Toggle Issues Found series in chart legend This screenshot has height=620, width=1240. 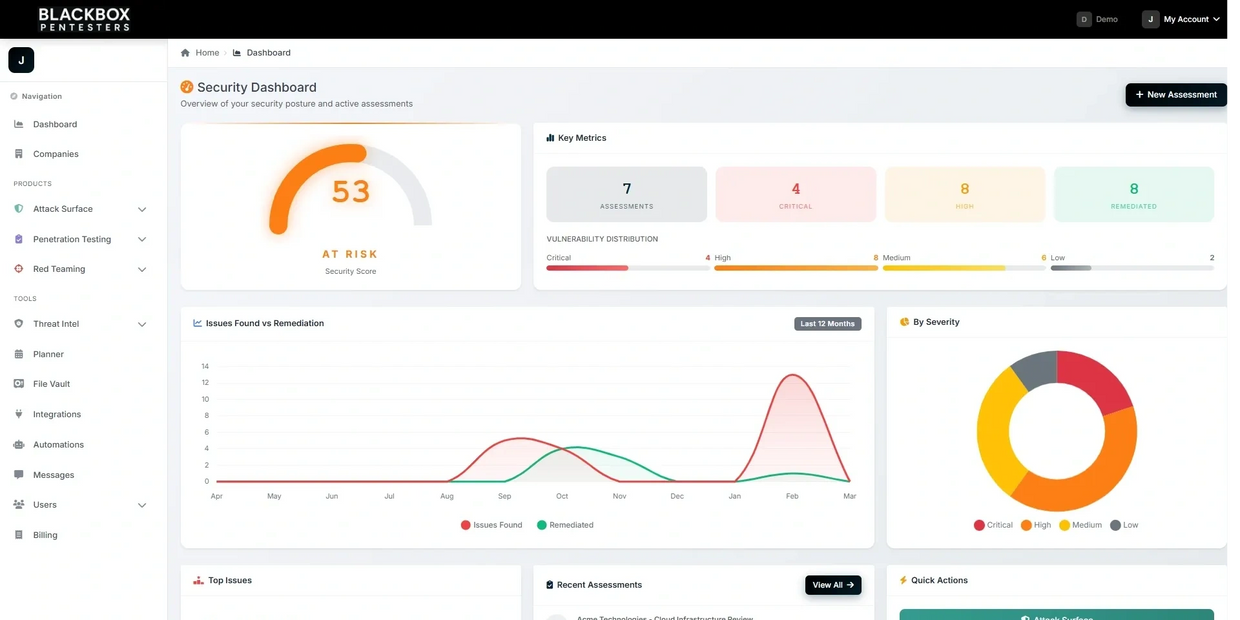click(x=492, y=525)
